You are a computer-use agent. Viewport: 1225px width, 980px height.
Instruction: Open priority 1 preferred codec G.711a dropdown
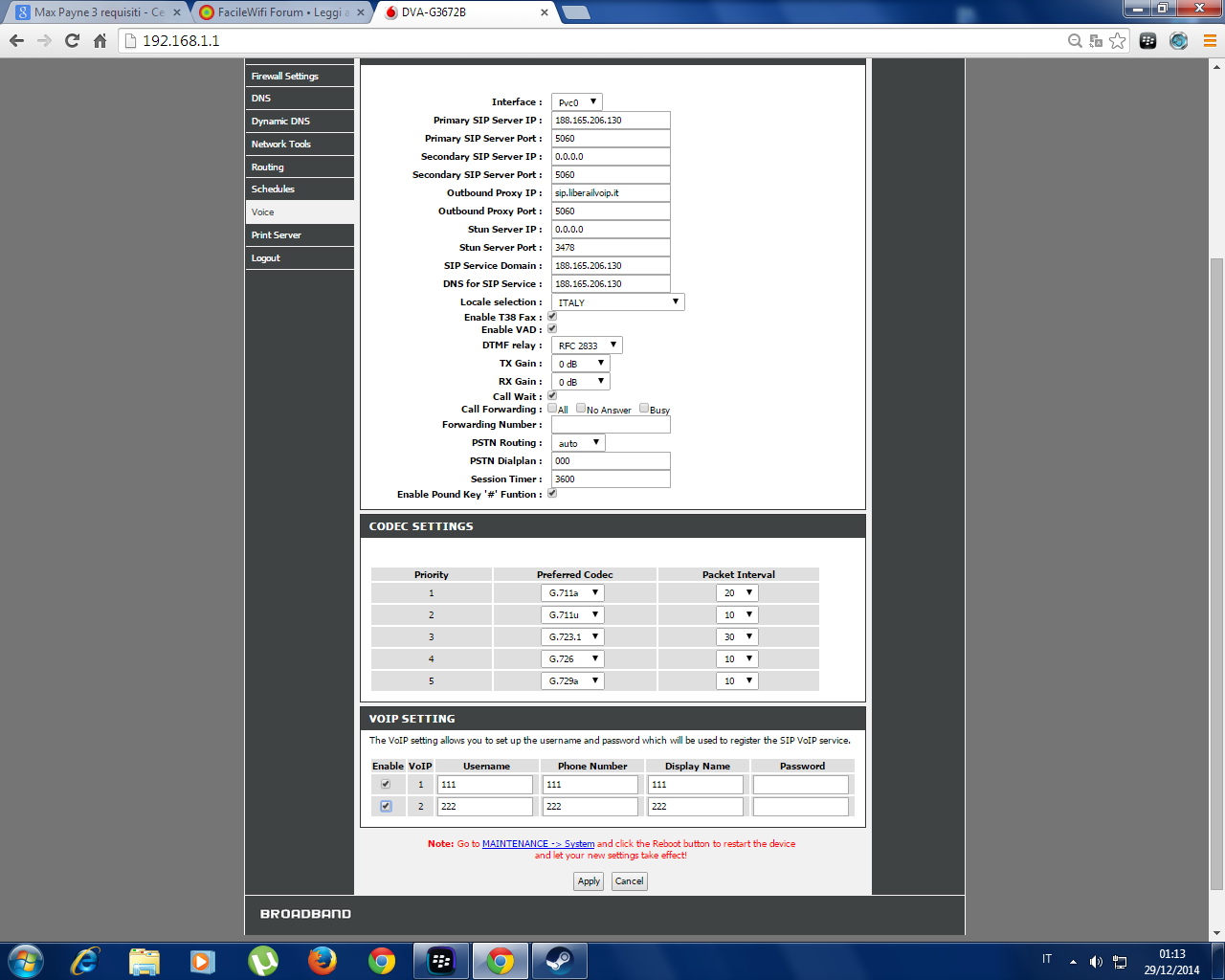(572, 593)
